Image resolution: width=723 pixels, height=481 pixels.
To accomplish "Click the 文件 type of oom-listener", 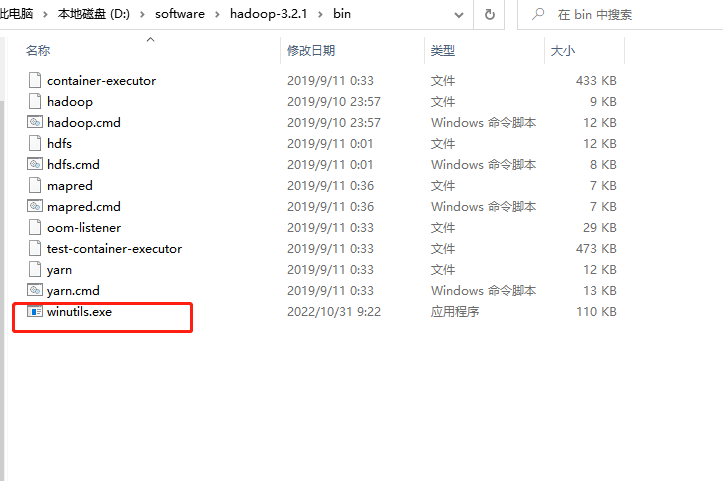I will coord(443,228).
